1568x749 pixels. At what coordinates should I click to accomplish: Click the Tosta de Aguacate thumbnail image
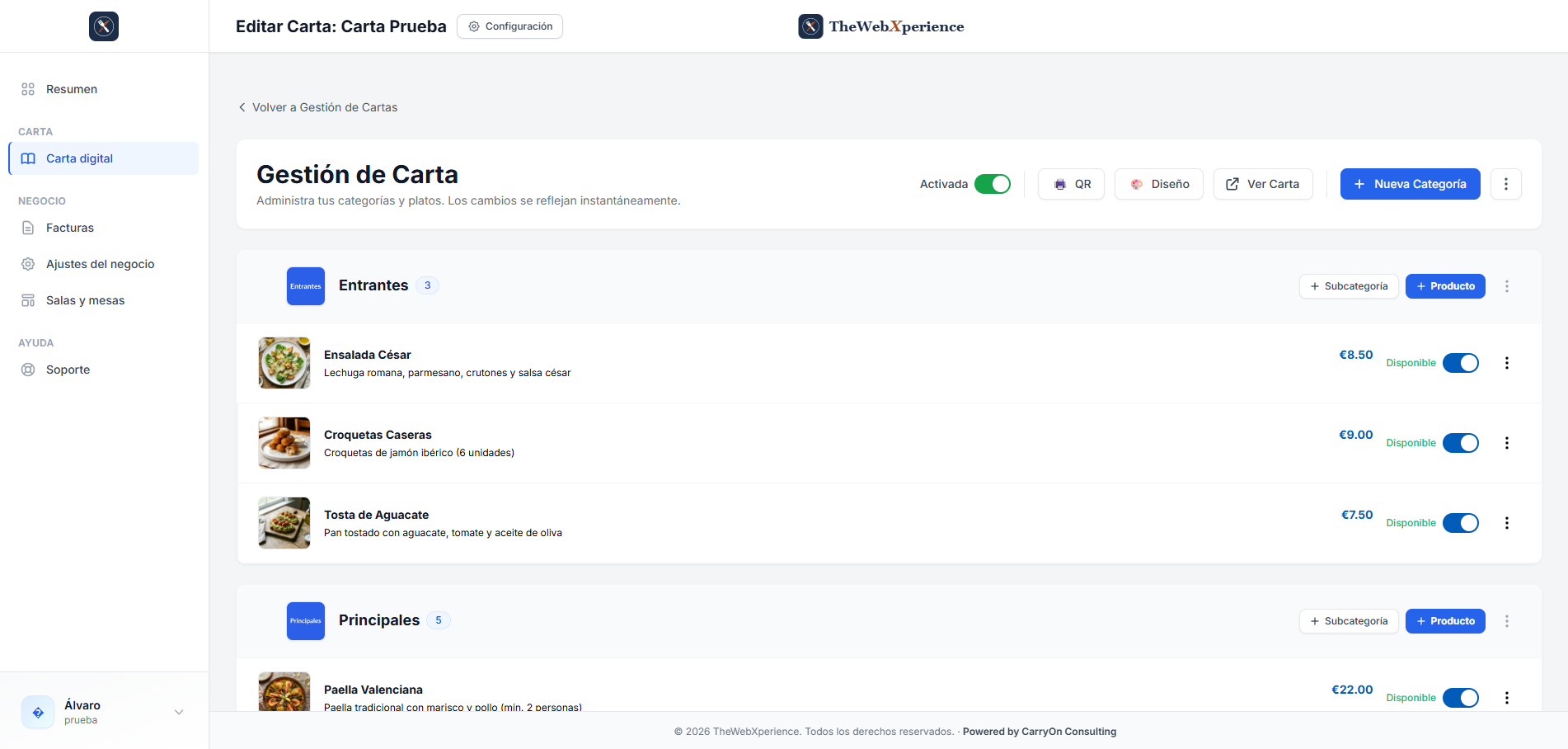point(284,523)
